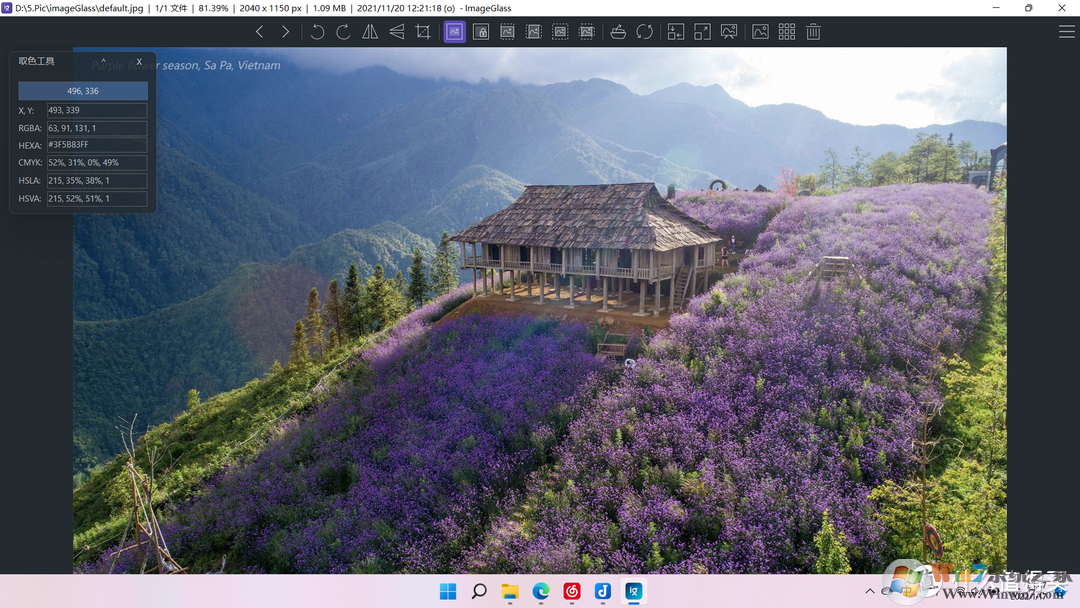Click the blue coordinate preview bar

tap(83, 90)
